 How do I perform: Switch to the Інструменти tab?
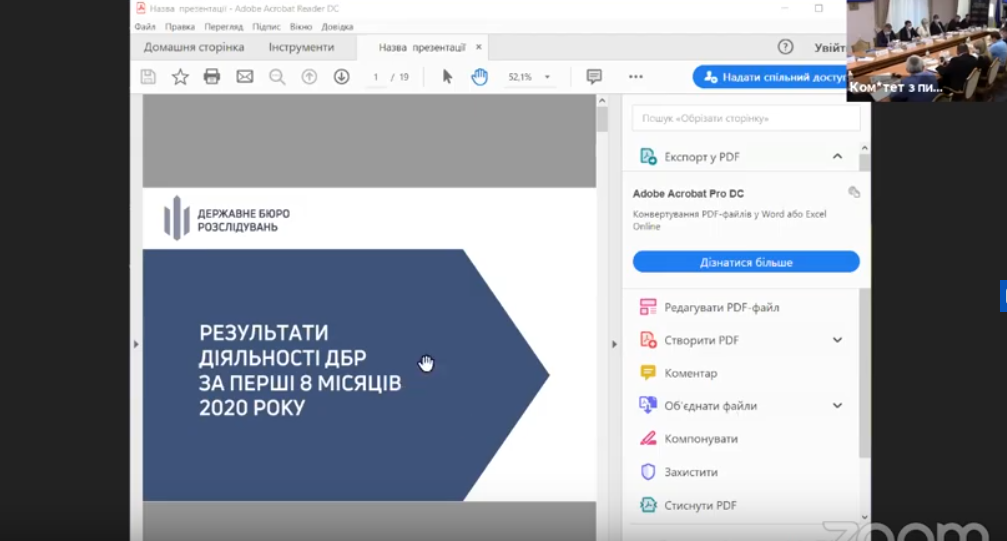[x=301, y=47]
